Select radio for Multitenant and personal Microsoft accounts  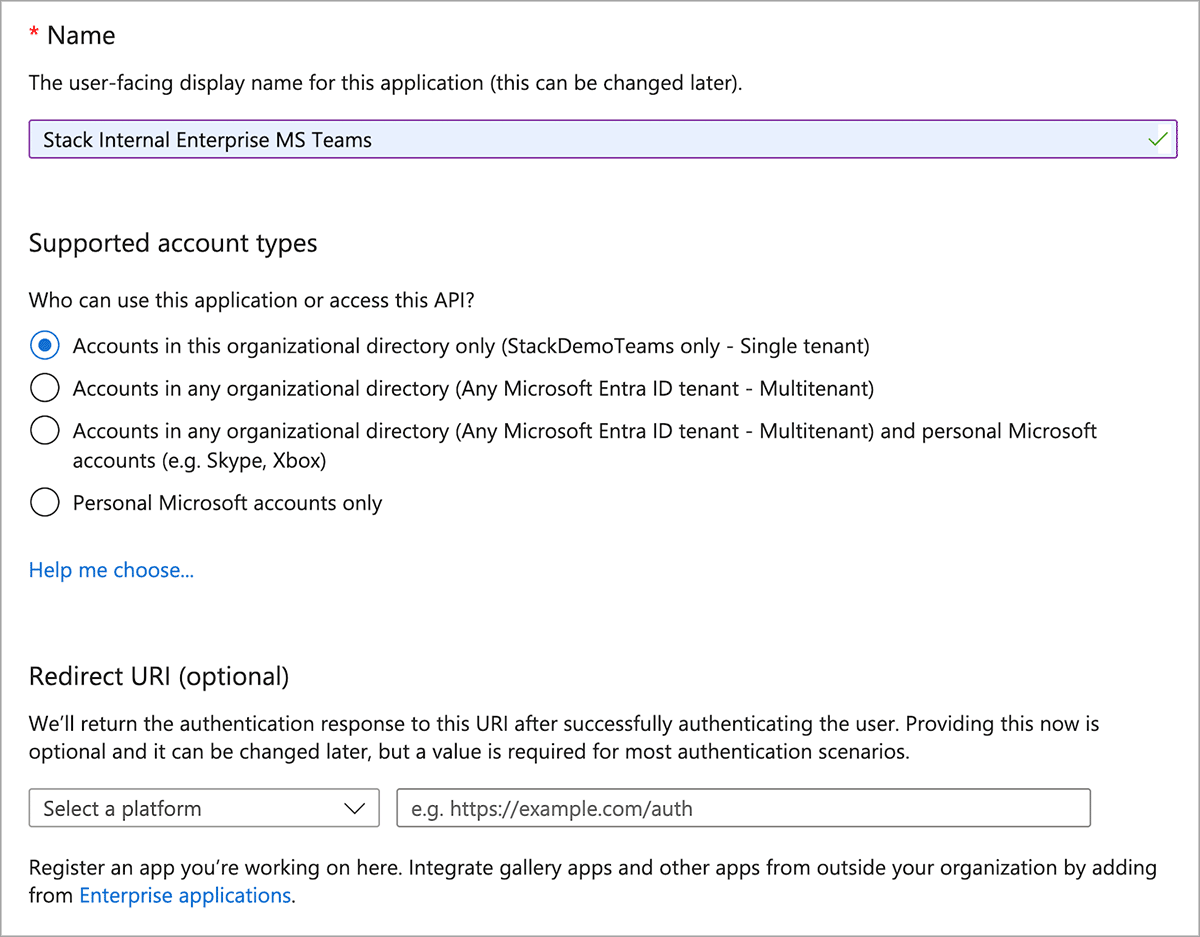[x=45, y=431]
